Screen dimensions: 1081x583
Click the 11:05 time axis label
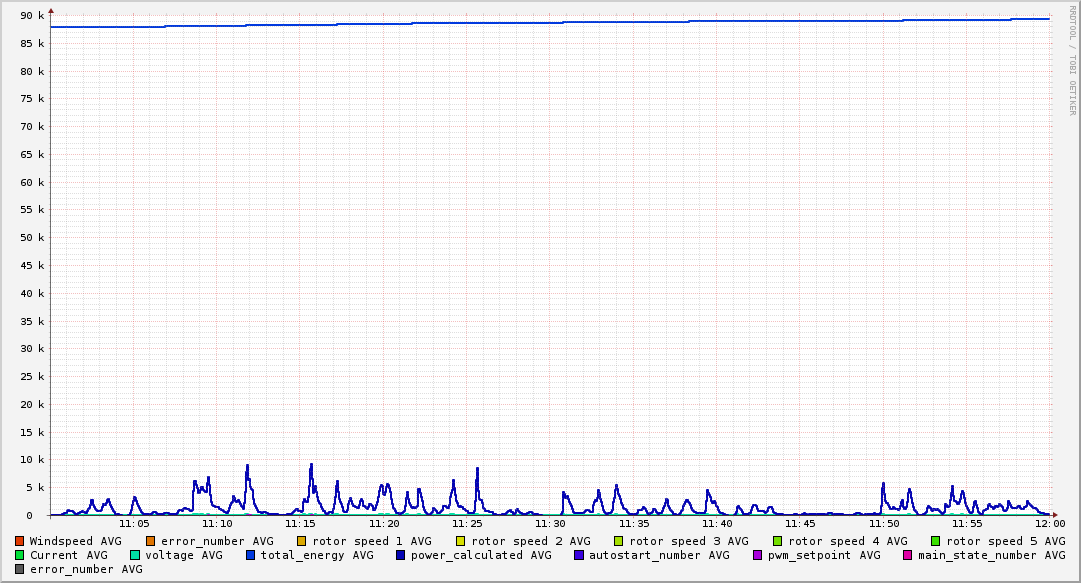[134, 523]
